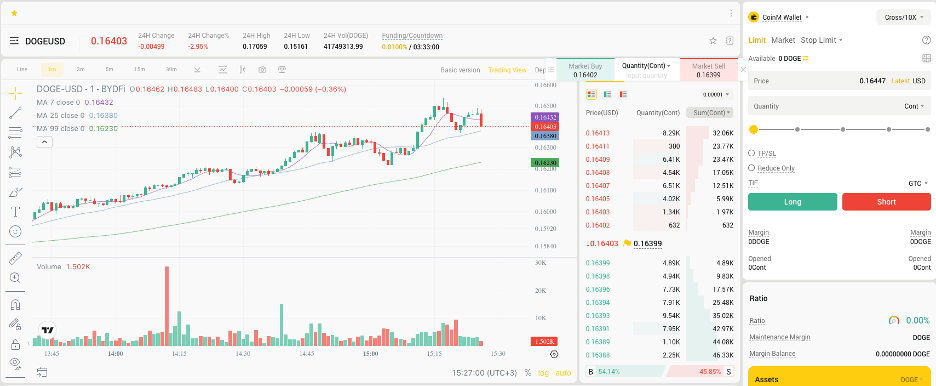Viewport: 936px width, 386px height.
Task: Open the hamburger menu beside DOGEUSD
Action: click(14, 41)
